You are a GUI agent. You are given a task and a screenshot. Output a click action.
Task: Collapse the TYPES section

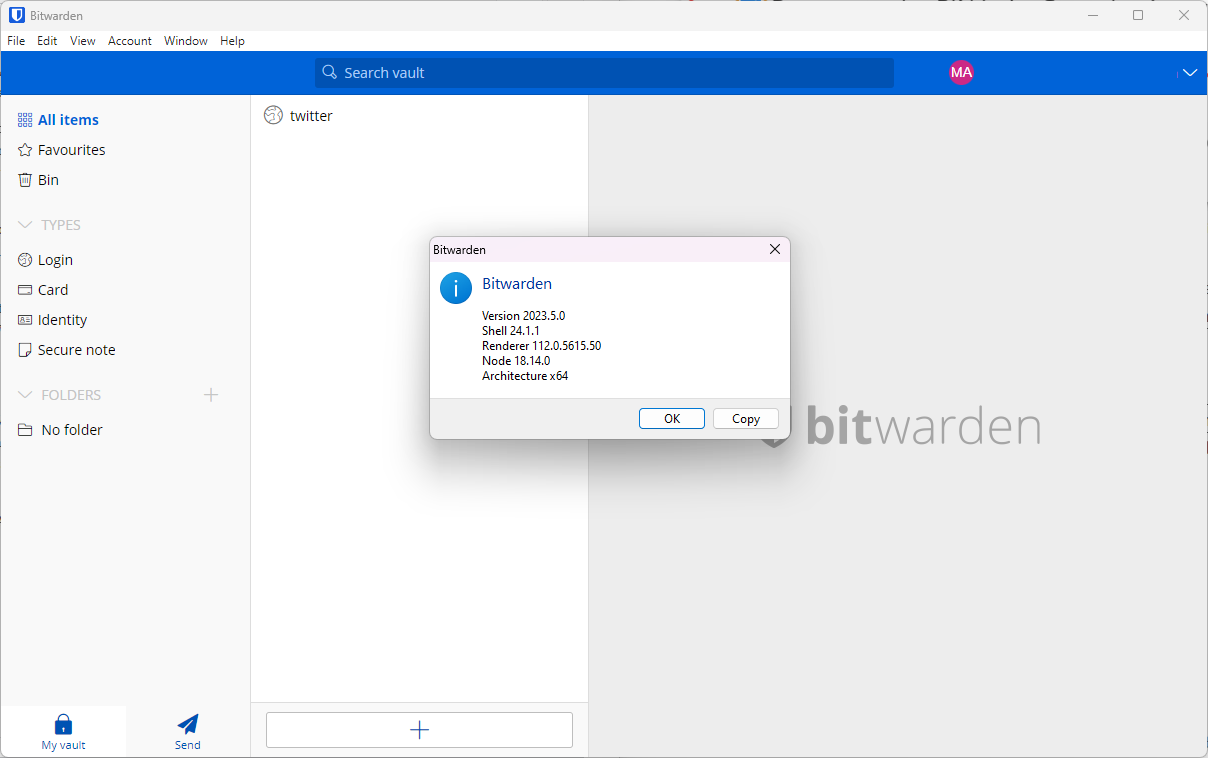pyautogui.click(x=25, y=225)
